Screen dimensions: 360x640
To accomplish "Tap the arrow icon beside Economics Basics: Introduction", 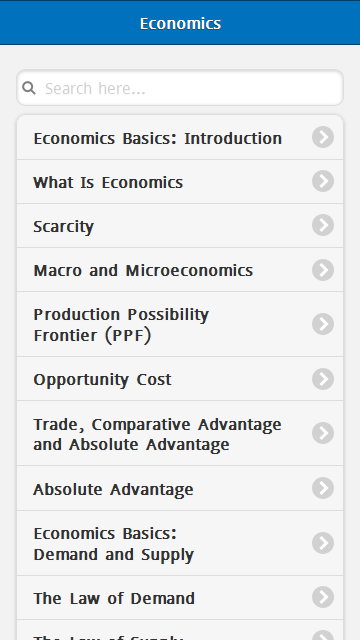I will tap(323, 137).
